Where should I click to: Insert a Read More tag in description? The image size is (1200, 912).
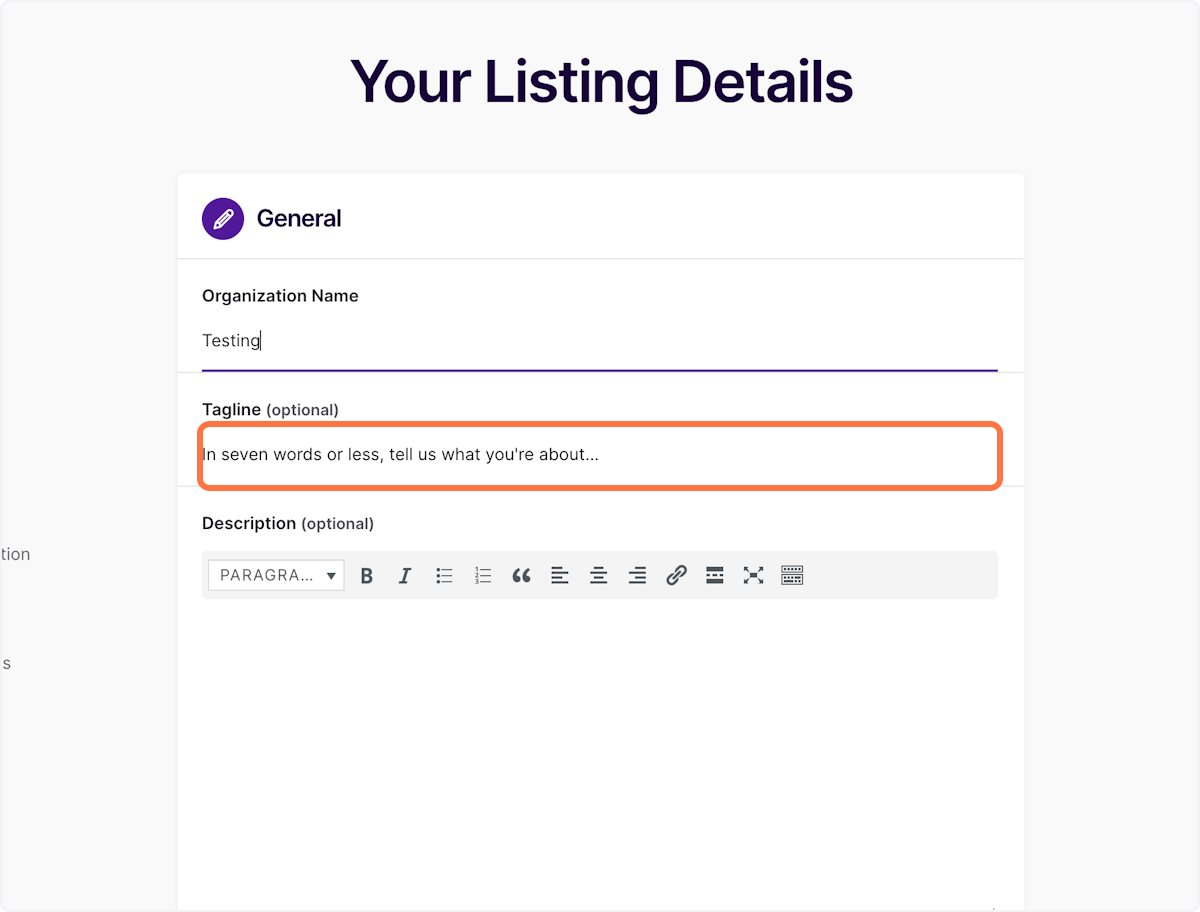[x=714, y=575]
